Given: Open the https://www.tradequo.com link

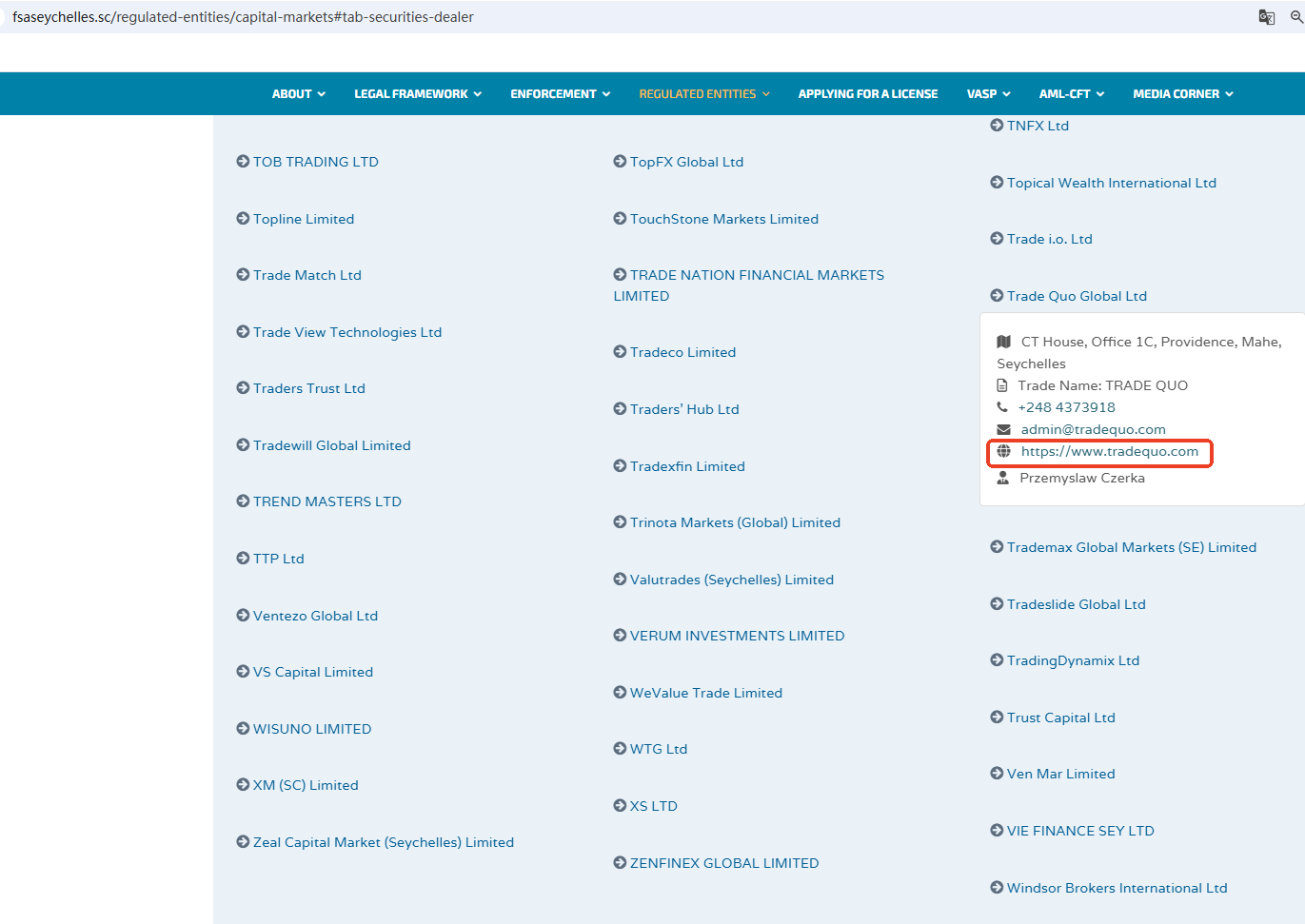Looking at the screenshot, I should coord(1109,451).
